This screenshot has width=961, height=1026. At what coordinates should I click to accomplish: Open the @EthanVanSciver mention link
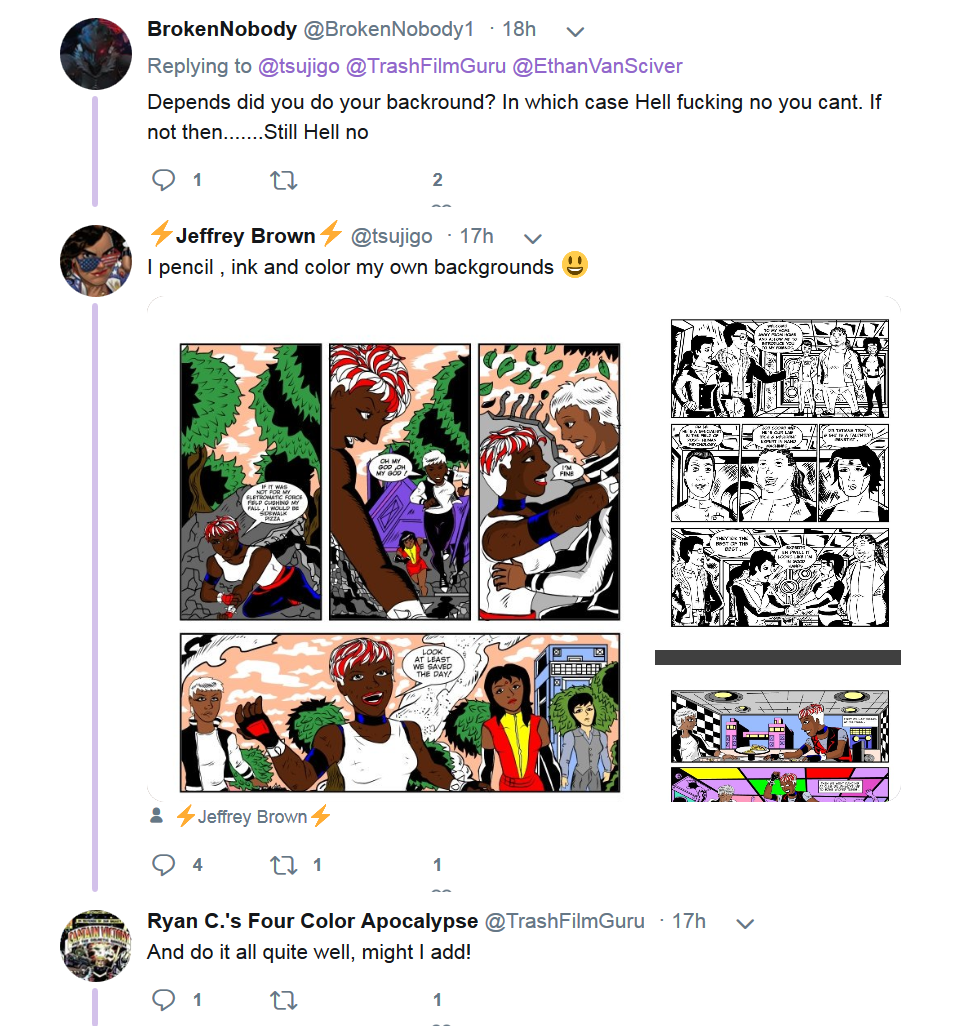point(597,66)
